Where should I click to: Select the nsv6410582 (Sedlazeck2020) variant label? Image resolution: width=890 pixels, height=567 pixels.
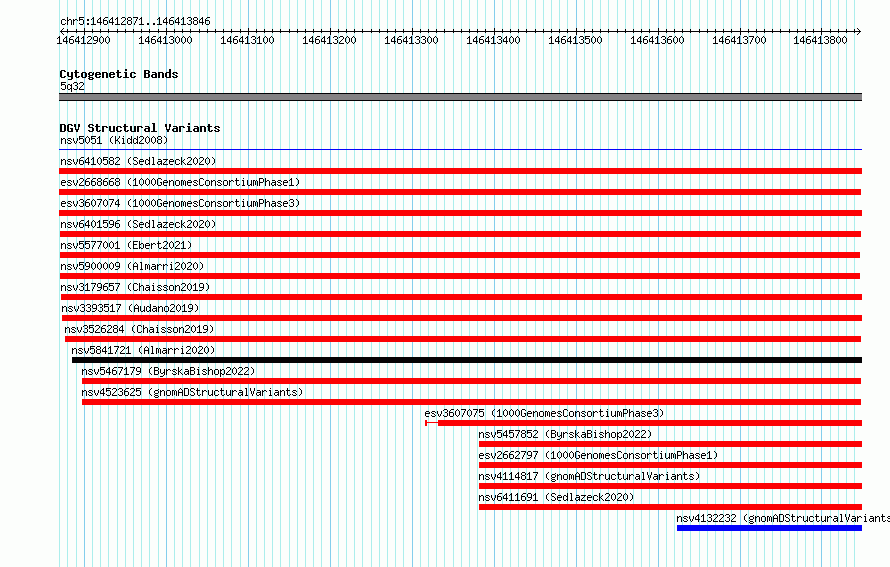pyautogui.click(x=138, y=161)
